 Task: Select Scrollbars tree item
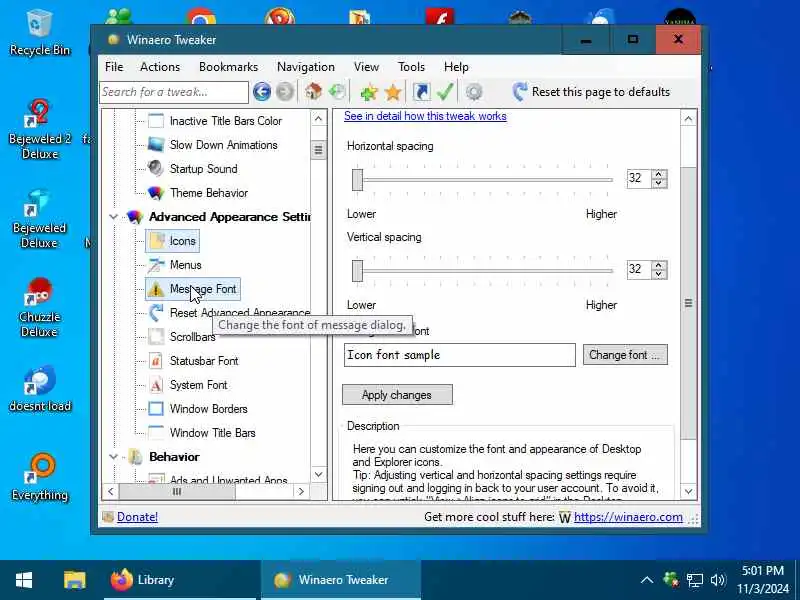(x=192, y=337)
